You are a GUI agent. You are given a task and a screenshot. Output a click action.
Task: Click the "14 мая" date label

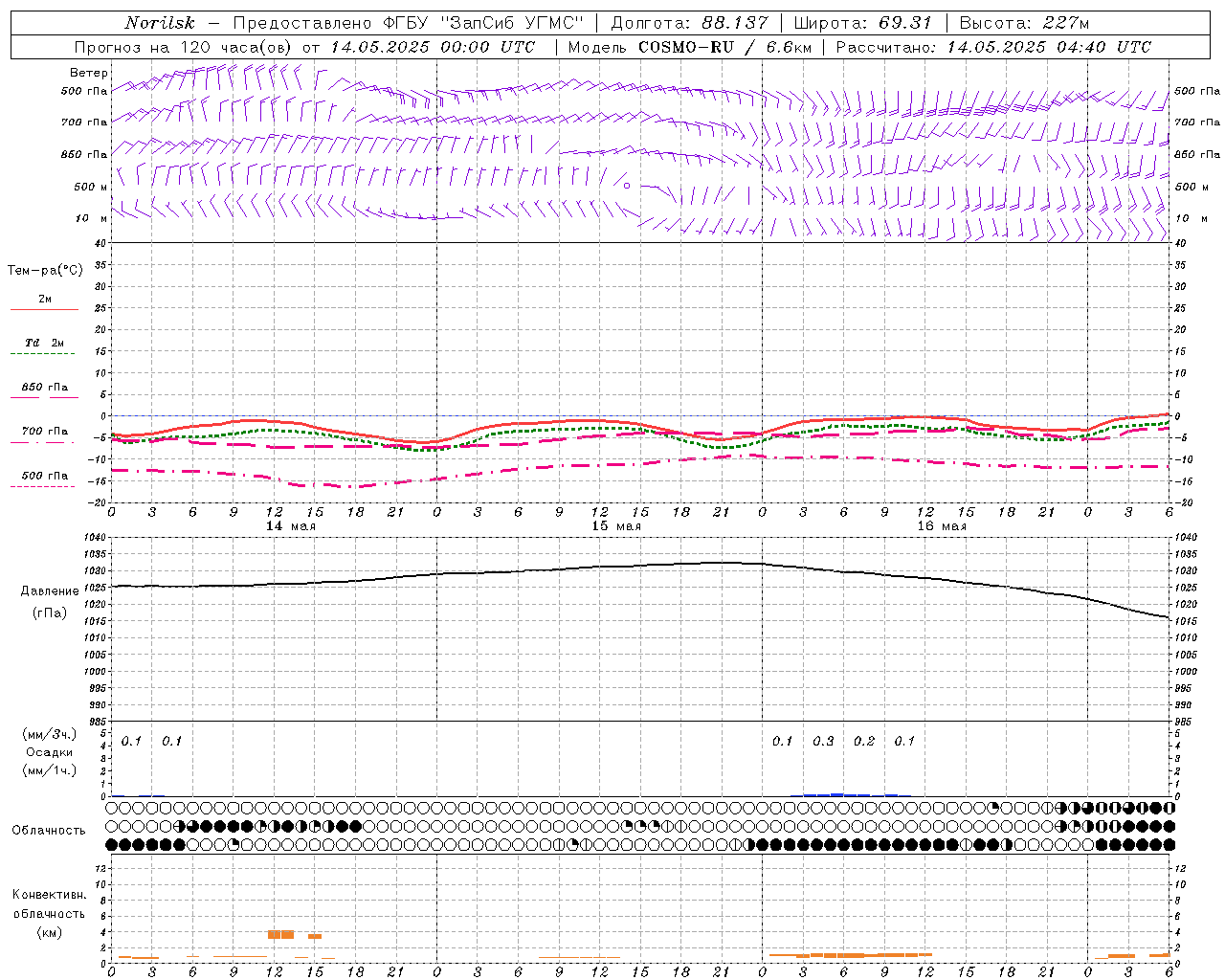click(x=290, y=526)
